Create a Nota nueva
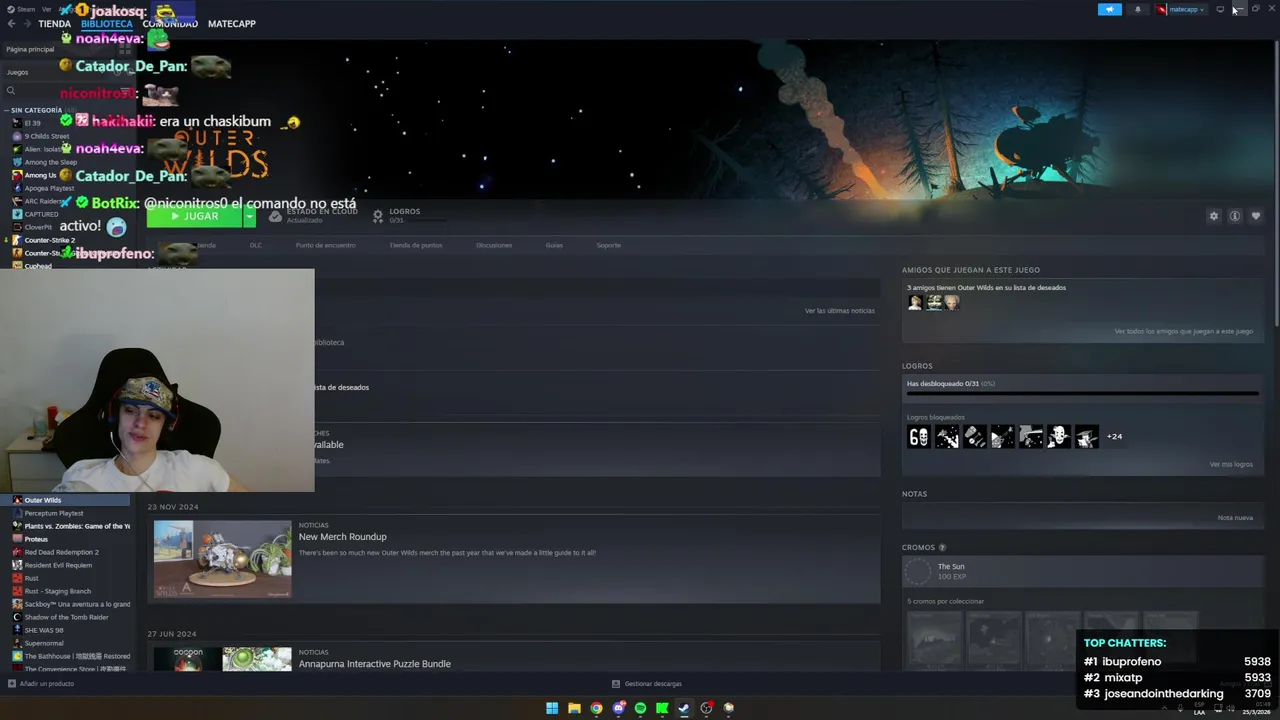Screen dimensions: 1280x720 [1235, 518]
